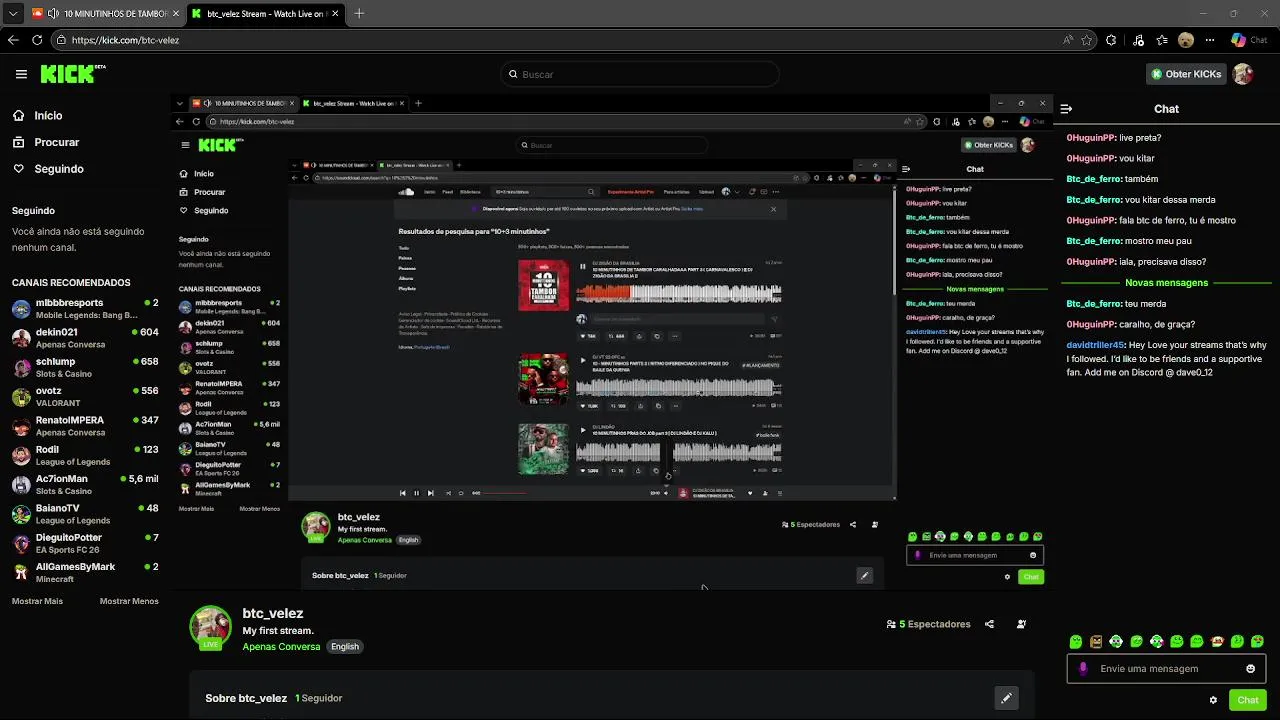Click browser profile dog avatar
Screen dimensions: 1280x720
pyautogui.click(x=1186, y=40)
